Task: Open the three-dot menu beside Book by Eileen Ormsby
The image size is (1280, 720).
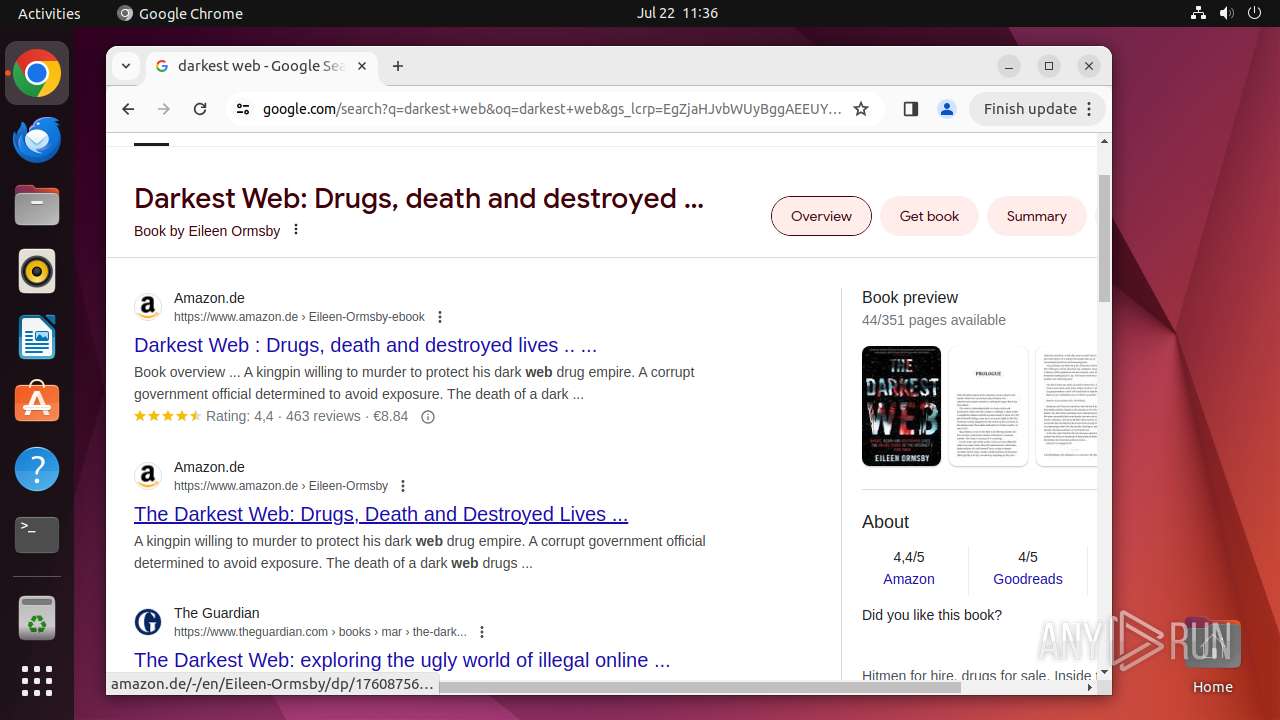Action: [295, 230]
